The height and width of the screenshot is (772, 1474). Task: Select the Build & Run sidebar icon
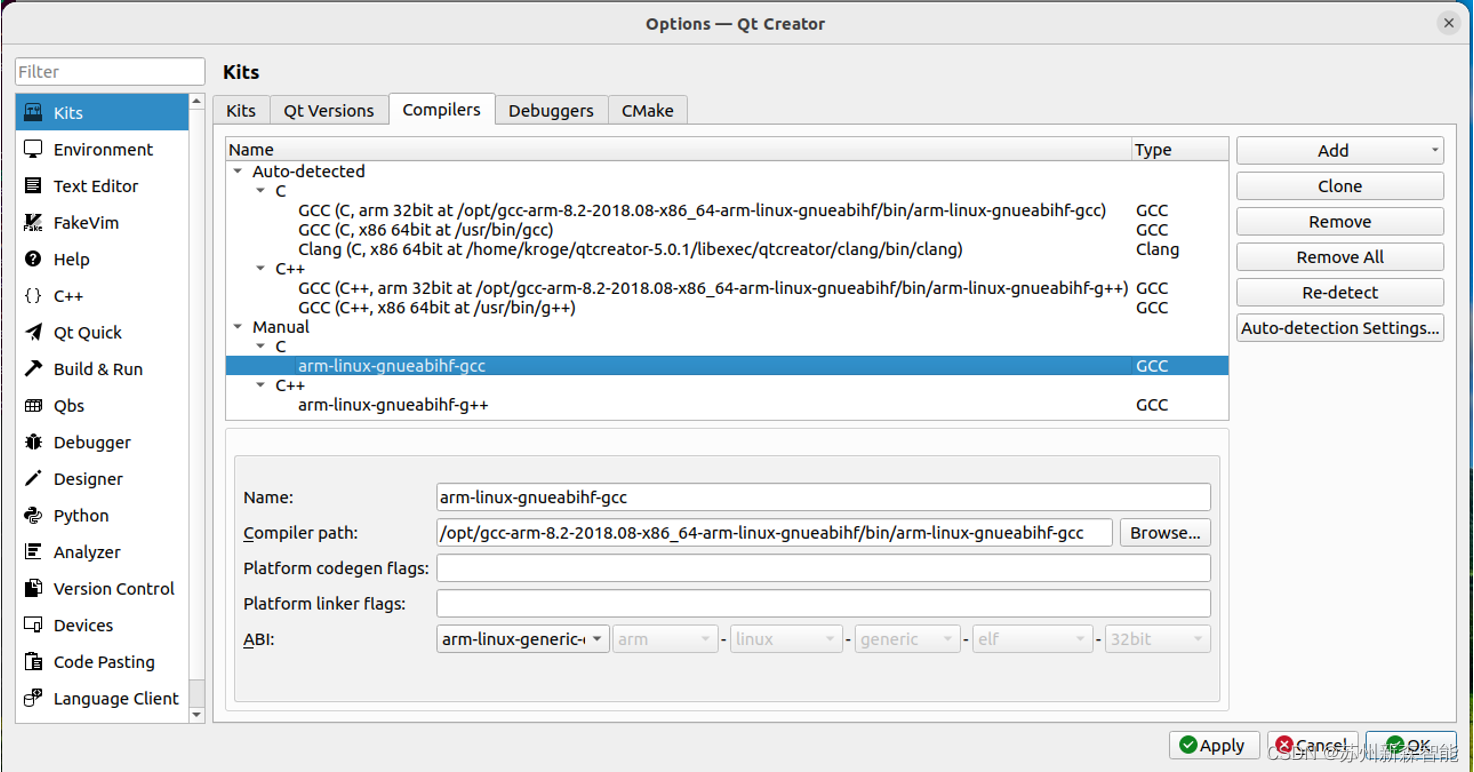pyautogui.click(x=33, y=368)
